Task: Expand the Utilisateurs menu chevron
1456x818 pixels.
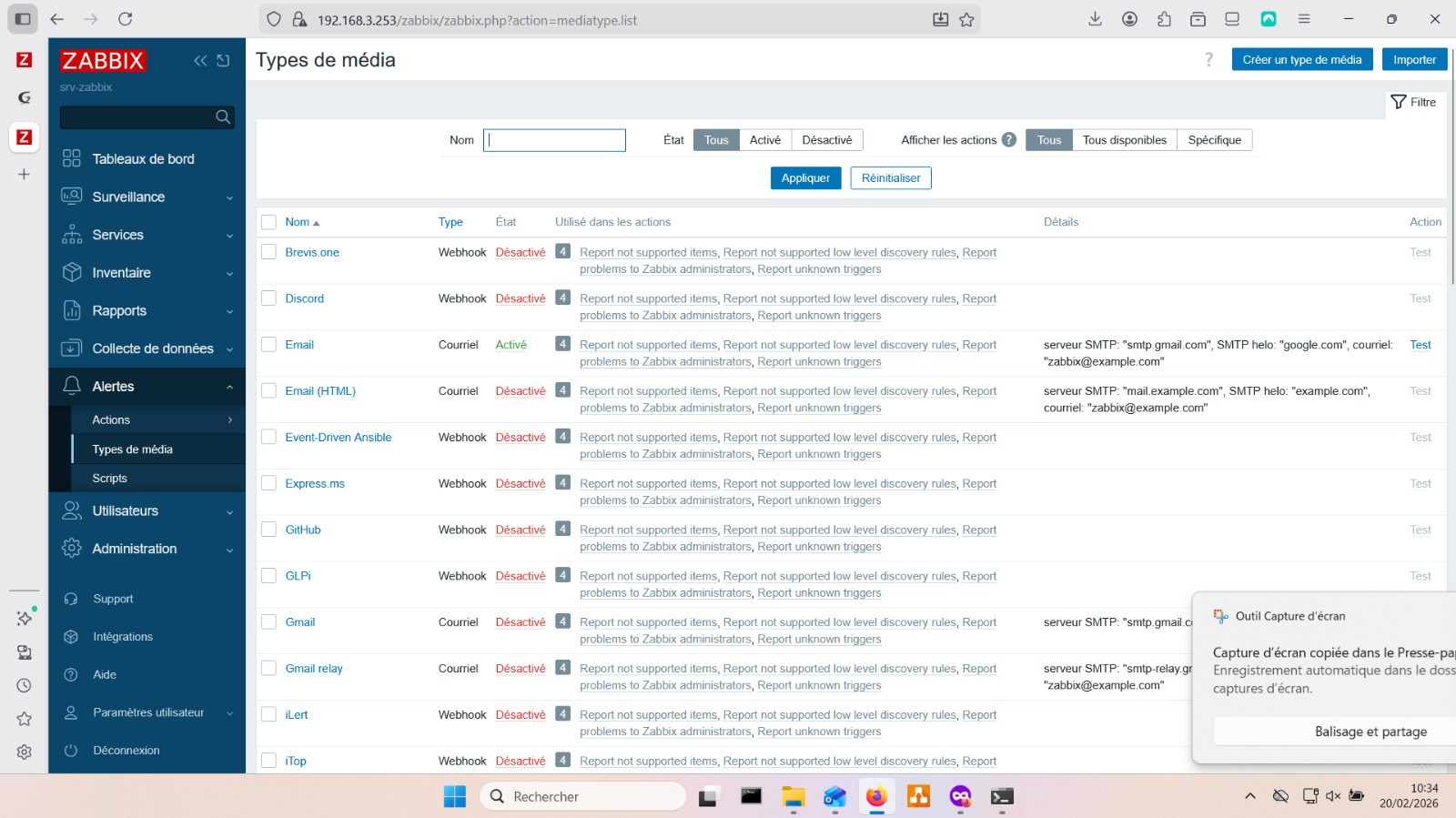Action: coord(229,512)
